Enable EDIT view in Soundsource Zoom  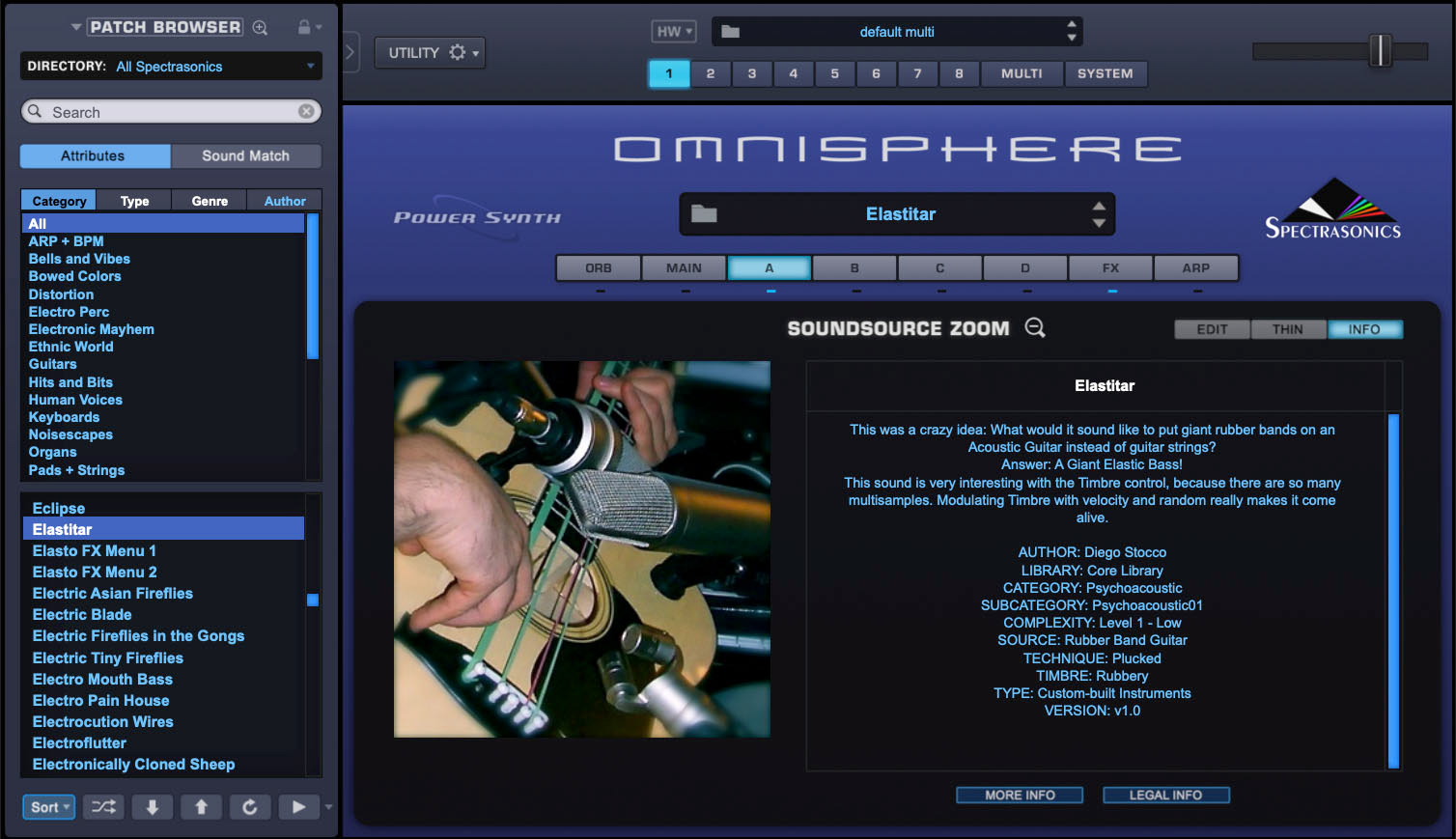click(1212, 329)
